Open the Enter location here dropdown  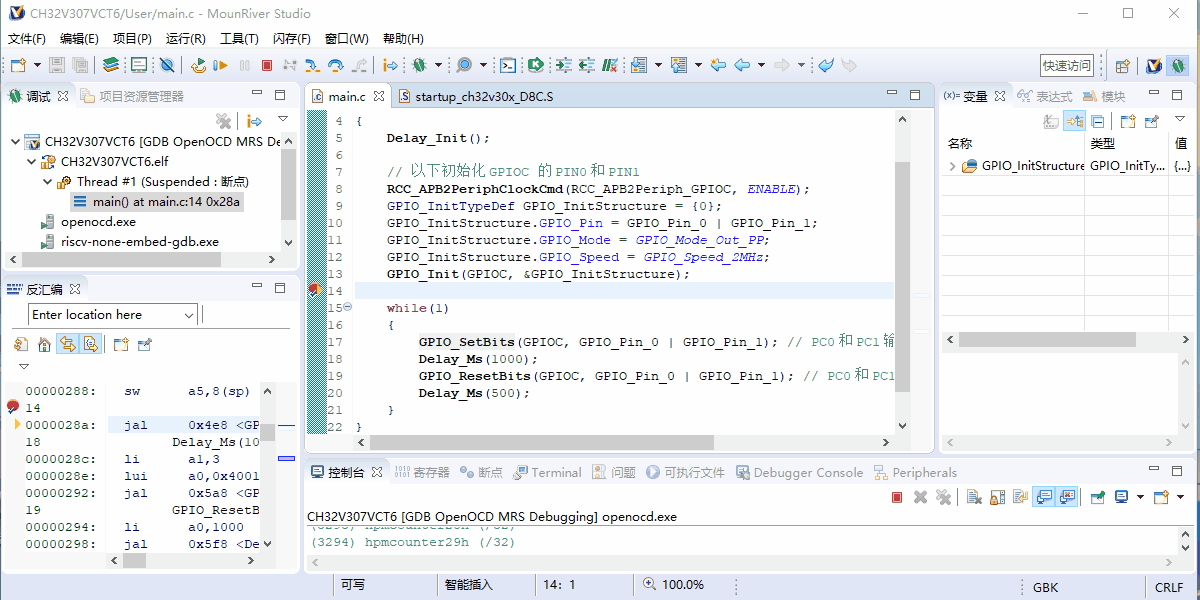pyautogui.click(x=189, y=315)
